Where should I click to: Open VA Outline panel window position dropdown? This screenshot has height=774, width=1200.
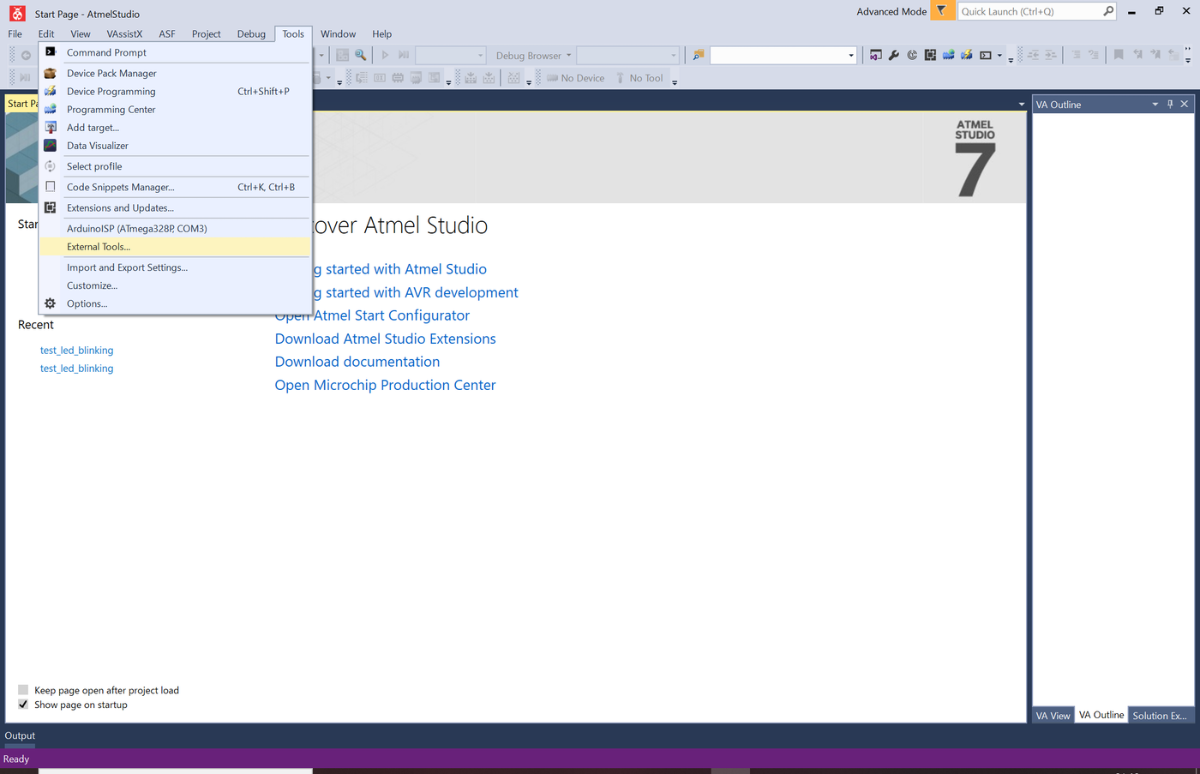tap(1156, 104)
